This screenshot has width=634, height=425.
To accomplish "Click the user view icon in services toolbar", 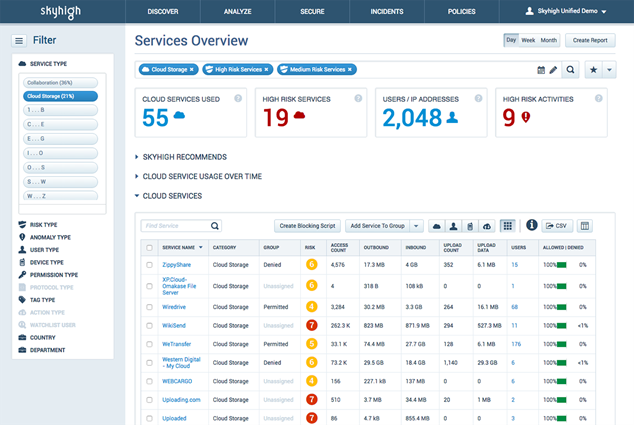I will 452,226.
